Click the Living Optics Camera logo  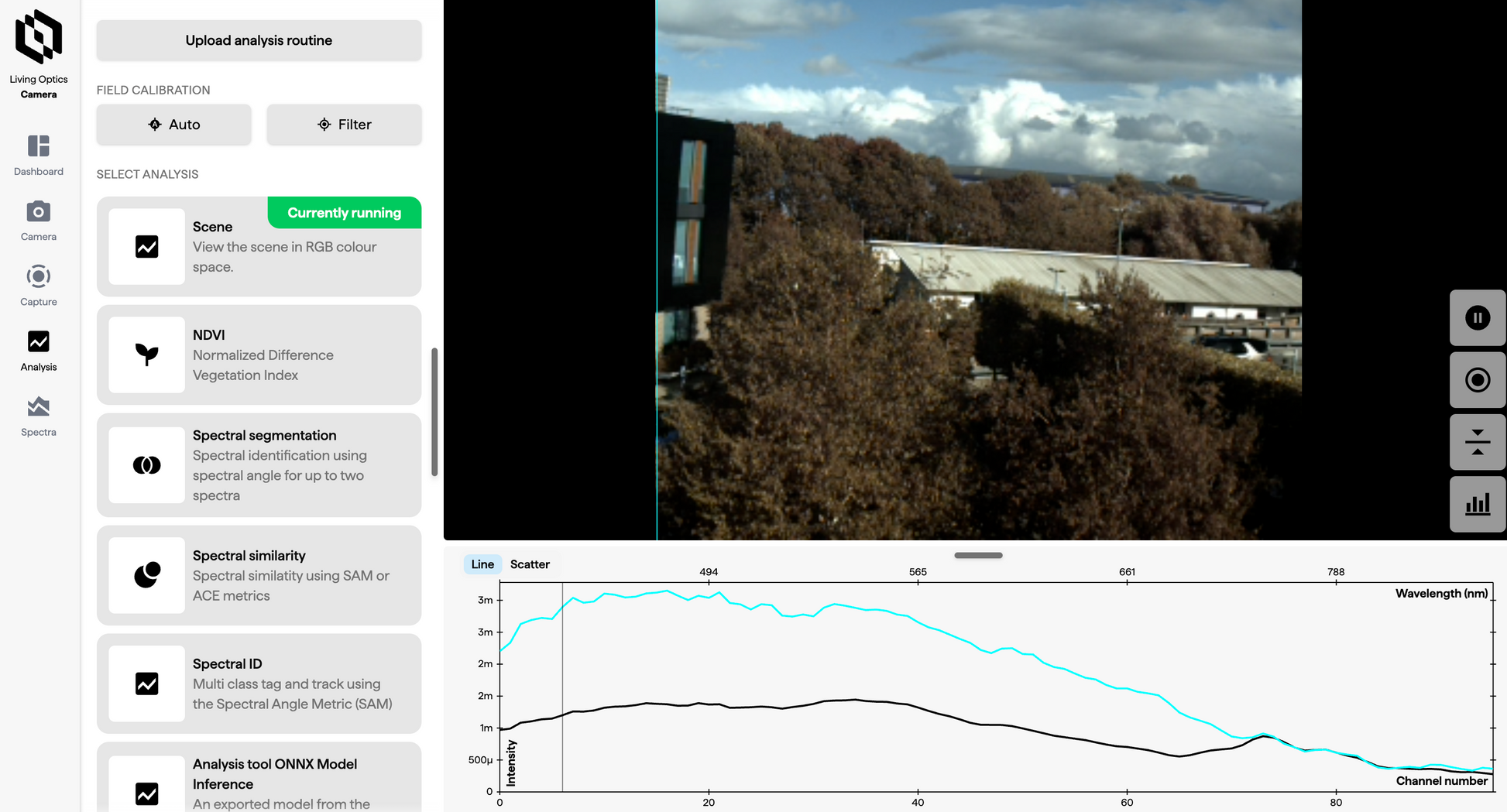click(x=39, y=54)
